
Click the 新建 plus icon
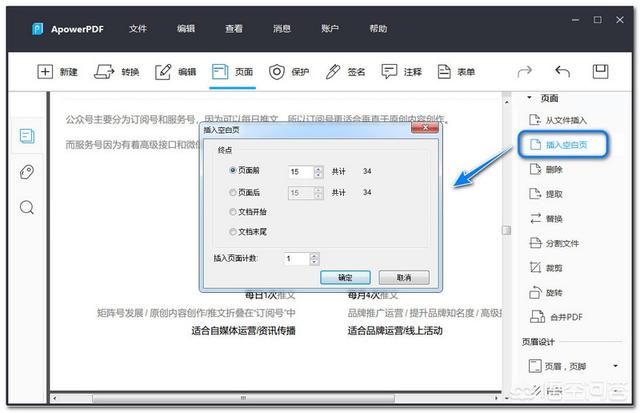pyautogui.click(x=45, y=72)
